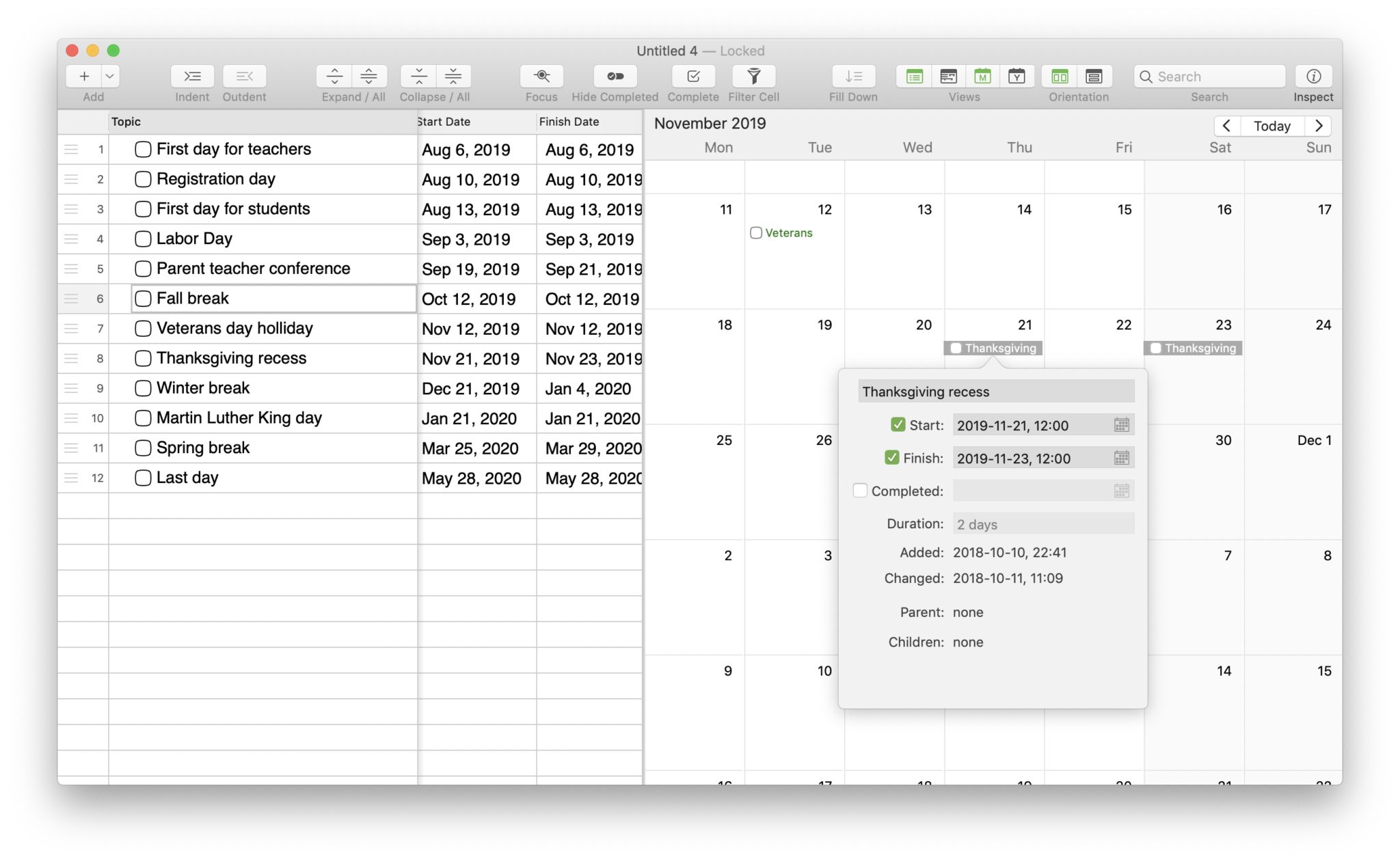Image resolution: width=1400 pixels, height=861 pixels.
Task: Select the Spring break row text
Action: (x=203, y=448)
